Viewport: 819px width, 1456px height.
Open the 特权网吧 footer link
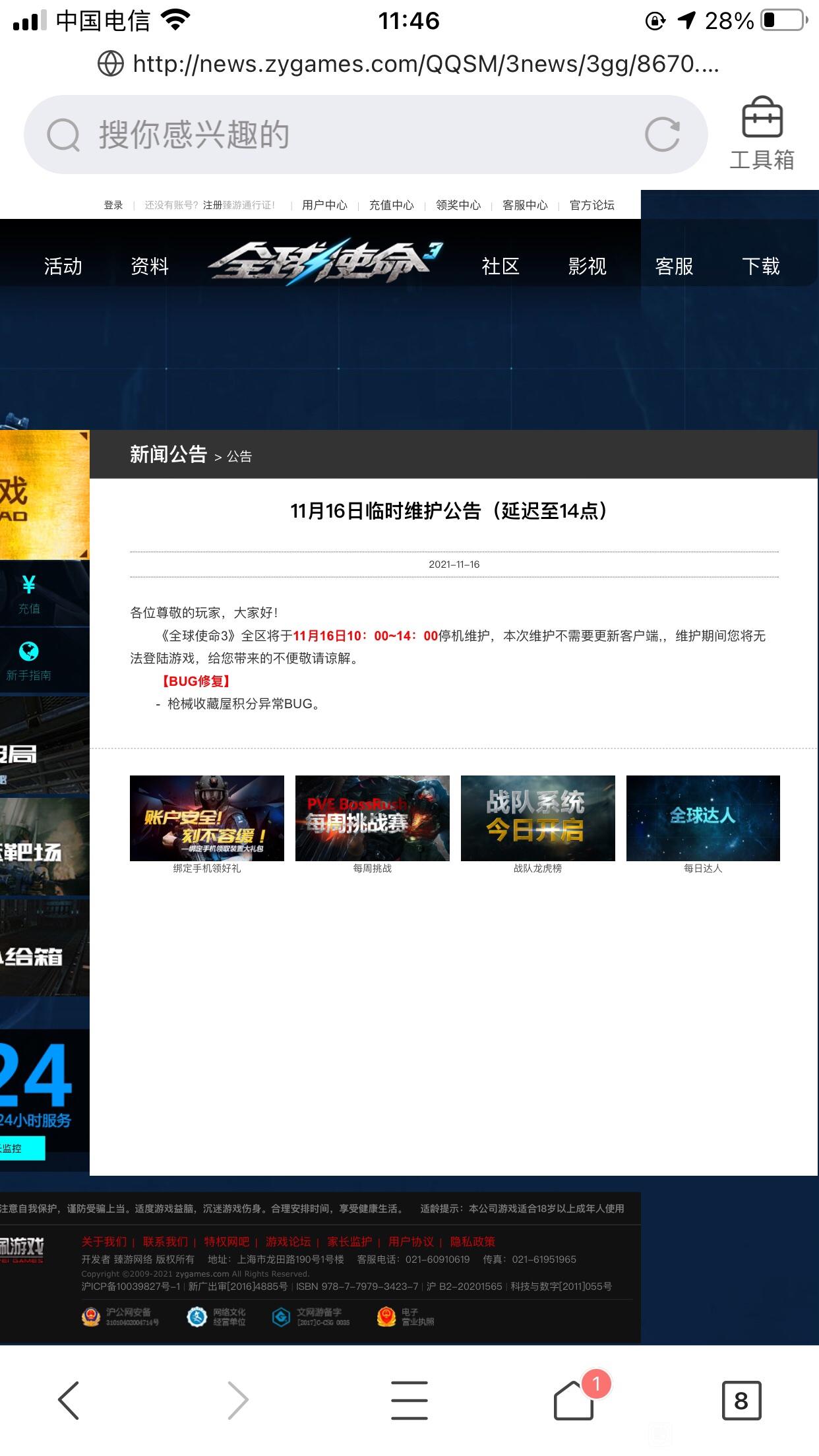227,1242
